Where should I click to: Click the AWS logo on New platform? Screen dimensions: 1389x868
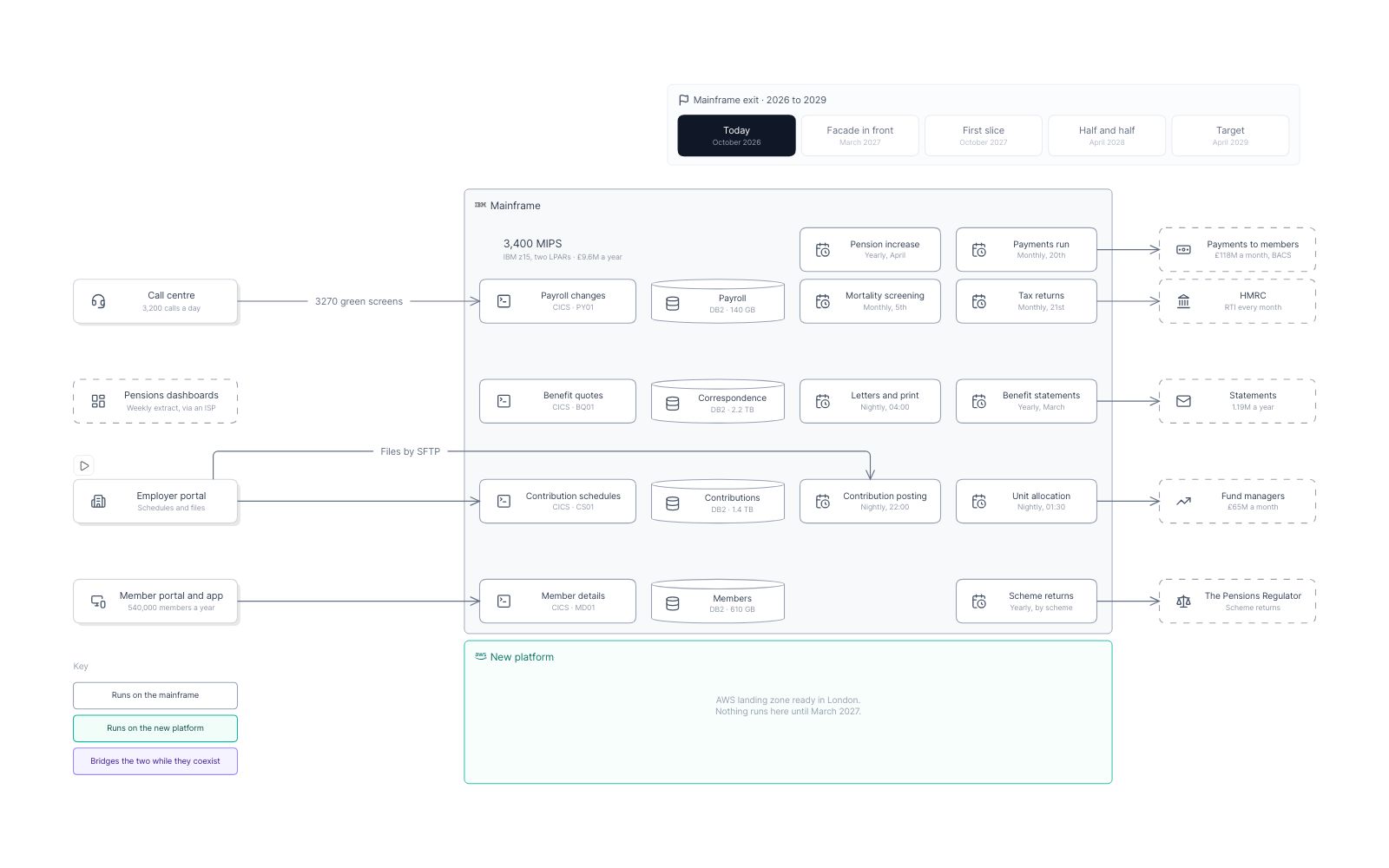click(x=480, y=656)
